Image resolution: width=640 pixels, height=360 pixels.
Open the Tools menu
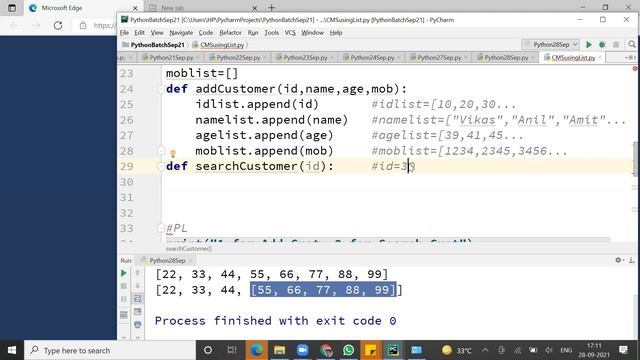pos(271,33)
